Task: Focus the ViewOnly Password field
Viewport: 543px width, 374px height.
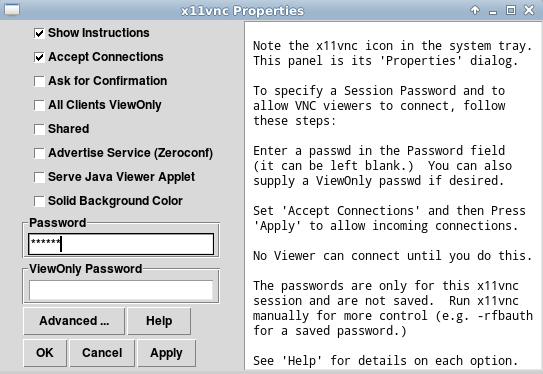Action: (x=121, y=290)
